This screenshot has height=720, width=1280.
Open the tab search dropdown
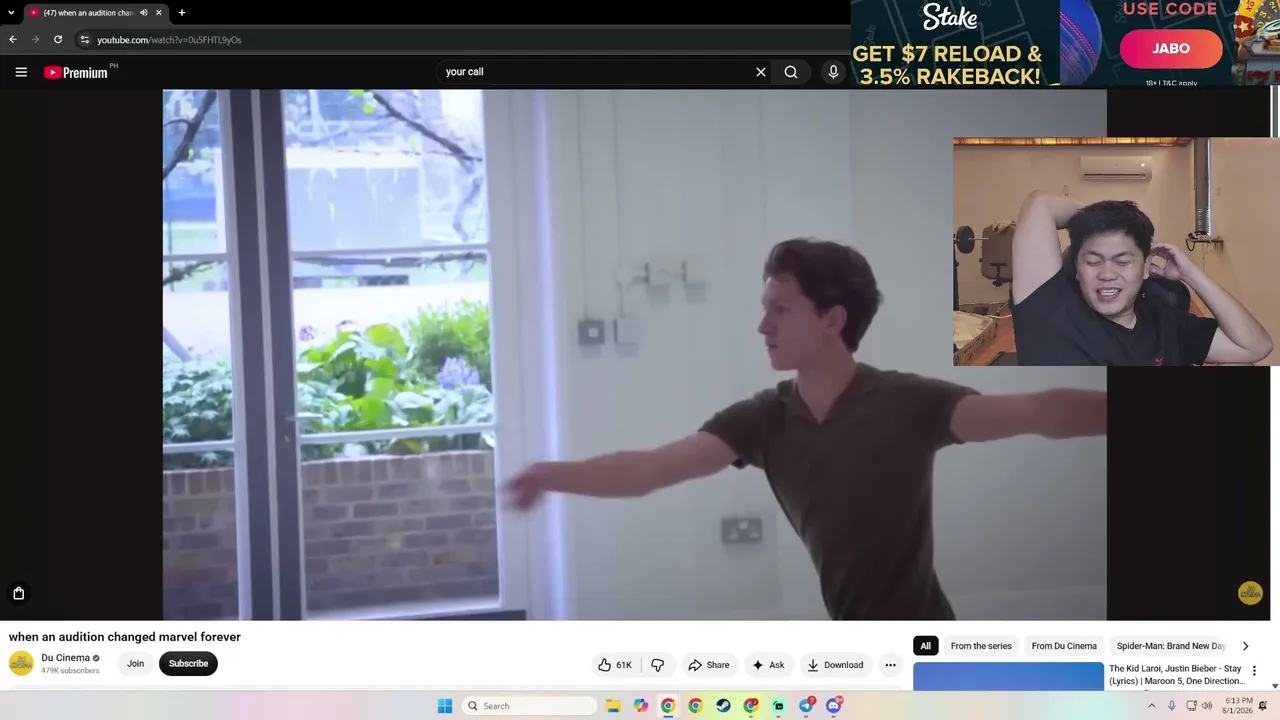click(12, 13)
